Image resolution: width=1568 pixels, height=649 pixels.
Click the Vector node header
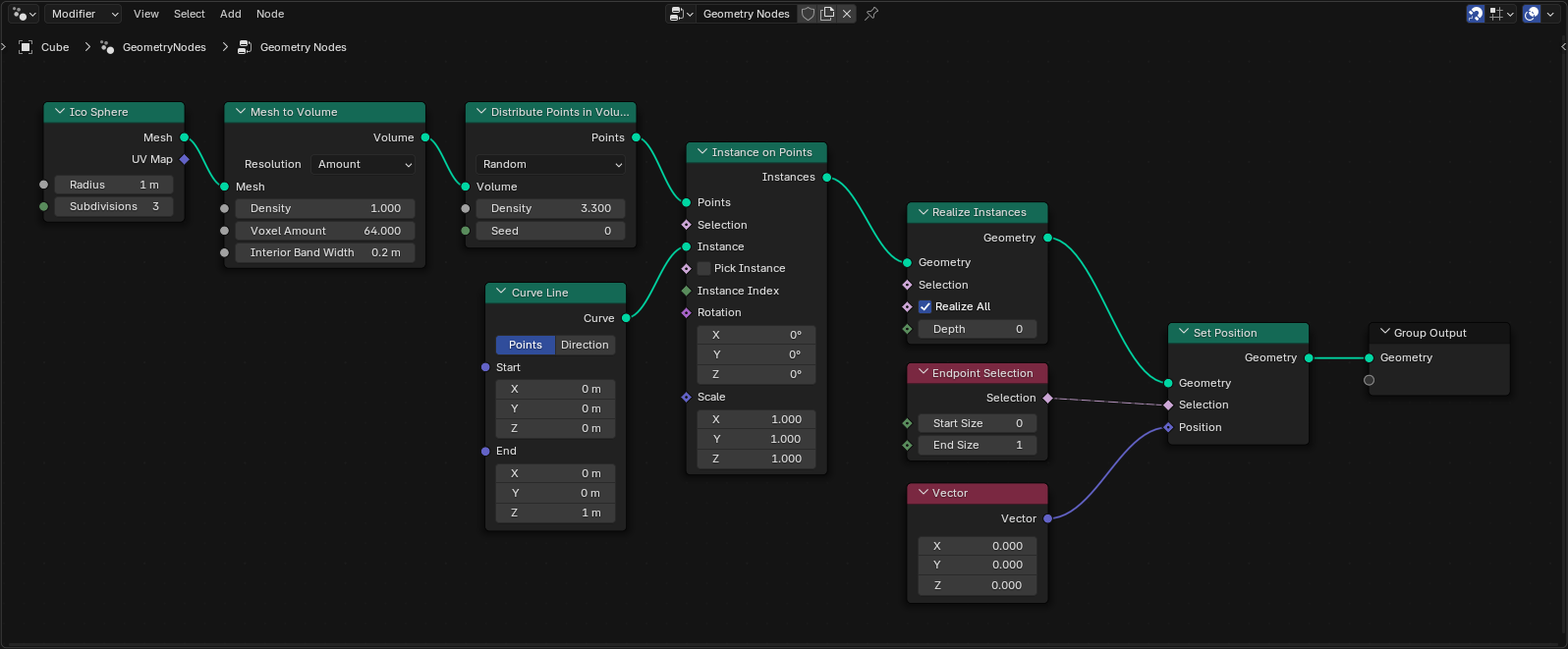[x=978, y=493]
